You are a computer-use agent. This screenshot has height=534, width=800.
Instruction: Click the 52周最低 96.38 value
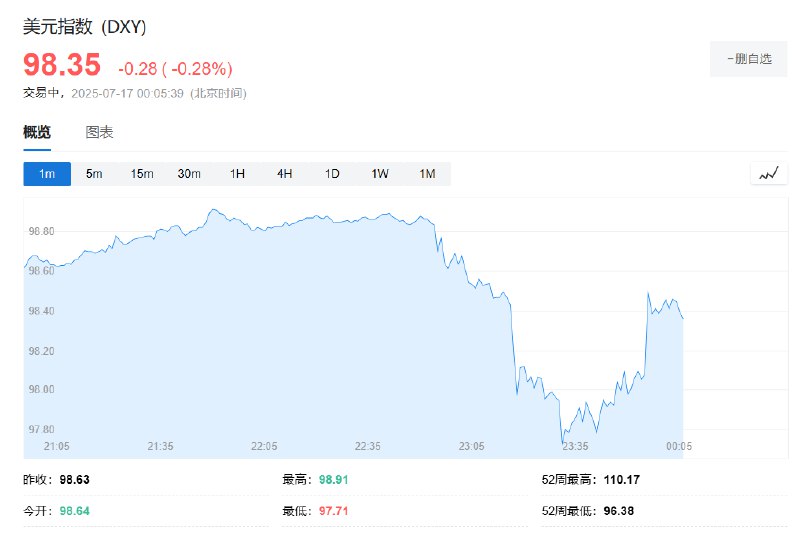click(618, 511)
